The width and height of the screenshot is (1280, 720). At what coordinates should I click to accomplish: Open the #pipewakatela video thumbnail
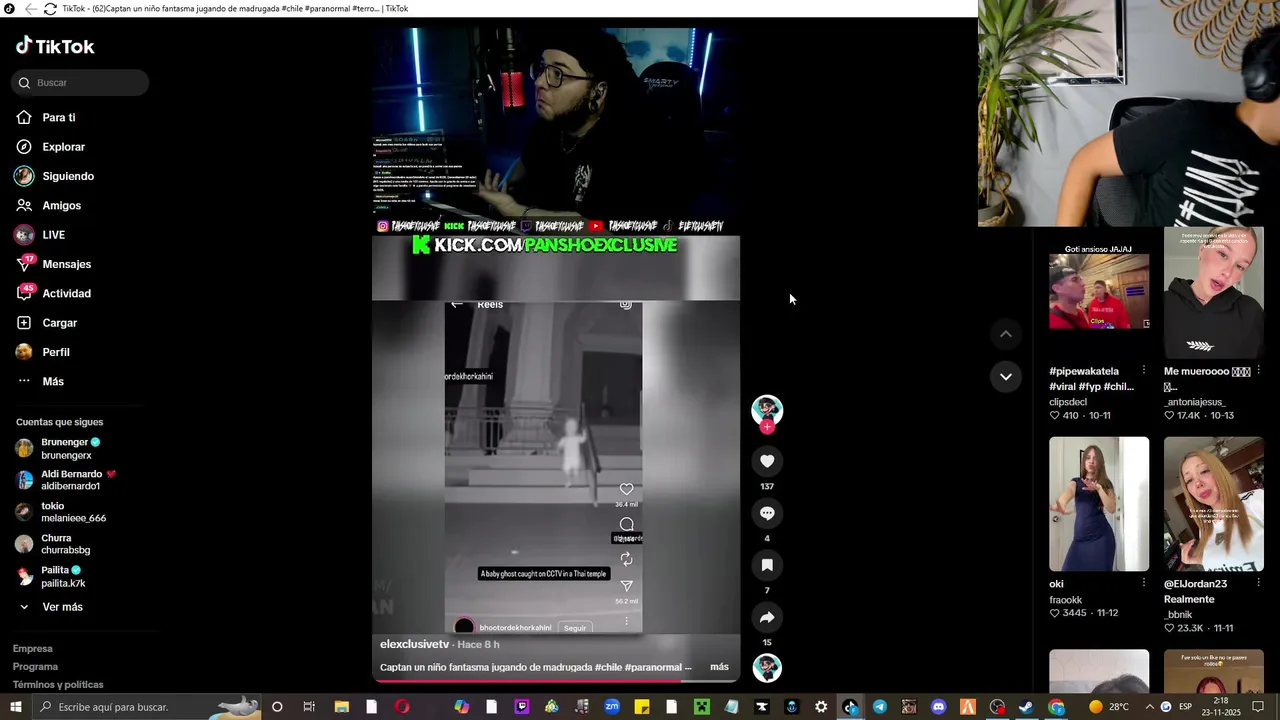[x=1099, y=292]
